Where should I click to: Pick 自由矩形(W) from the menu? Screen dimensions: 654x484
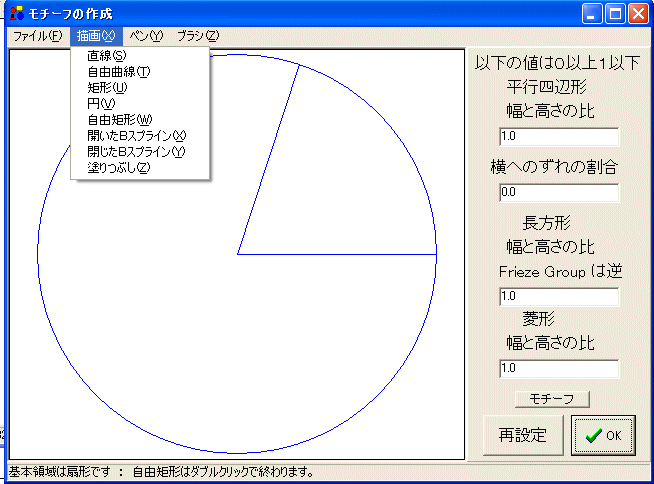click(140, 120)
